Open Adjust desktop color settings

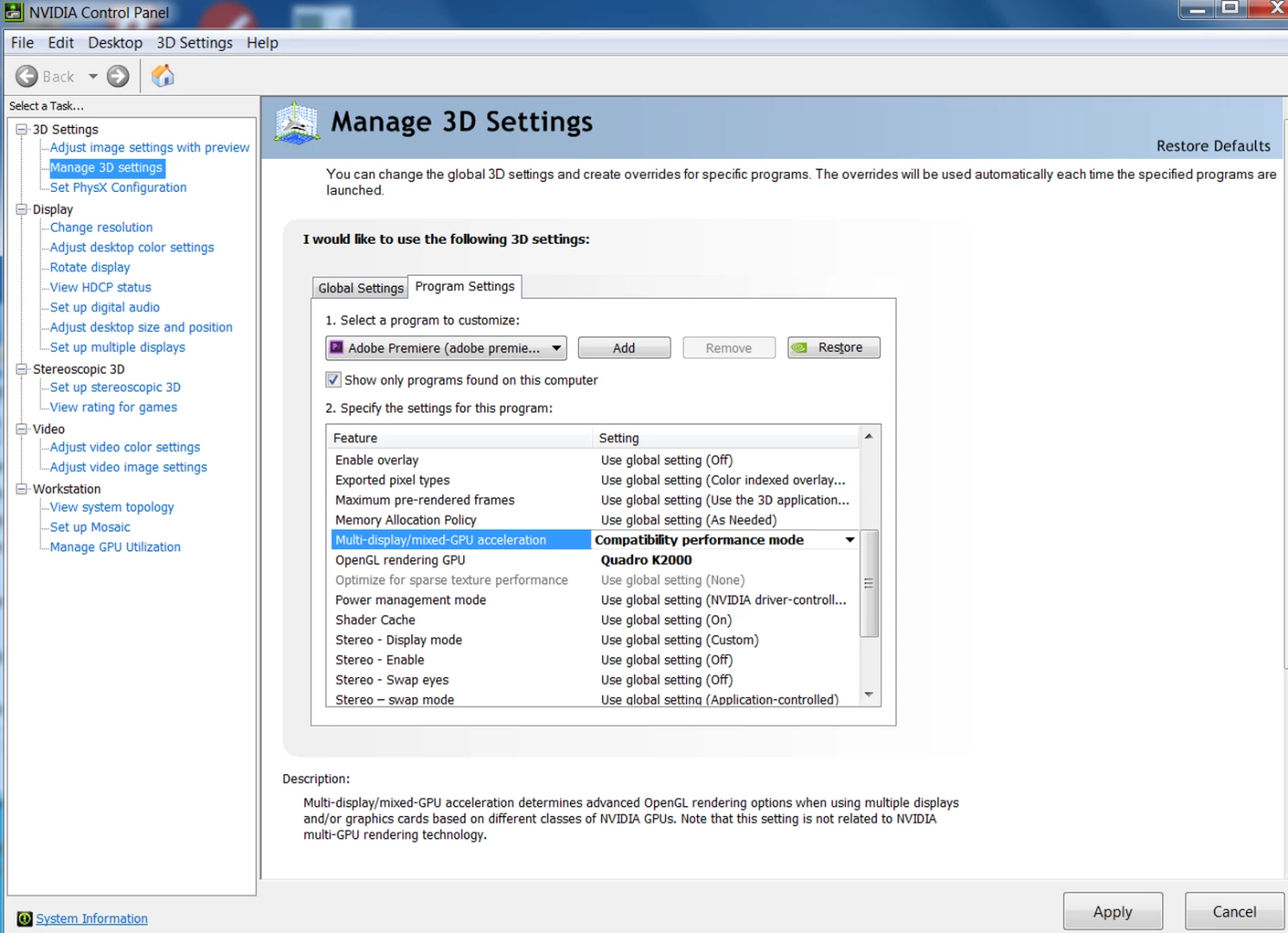[x=132, y=247]
